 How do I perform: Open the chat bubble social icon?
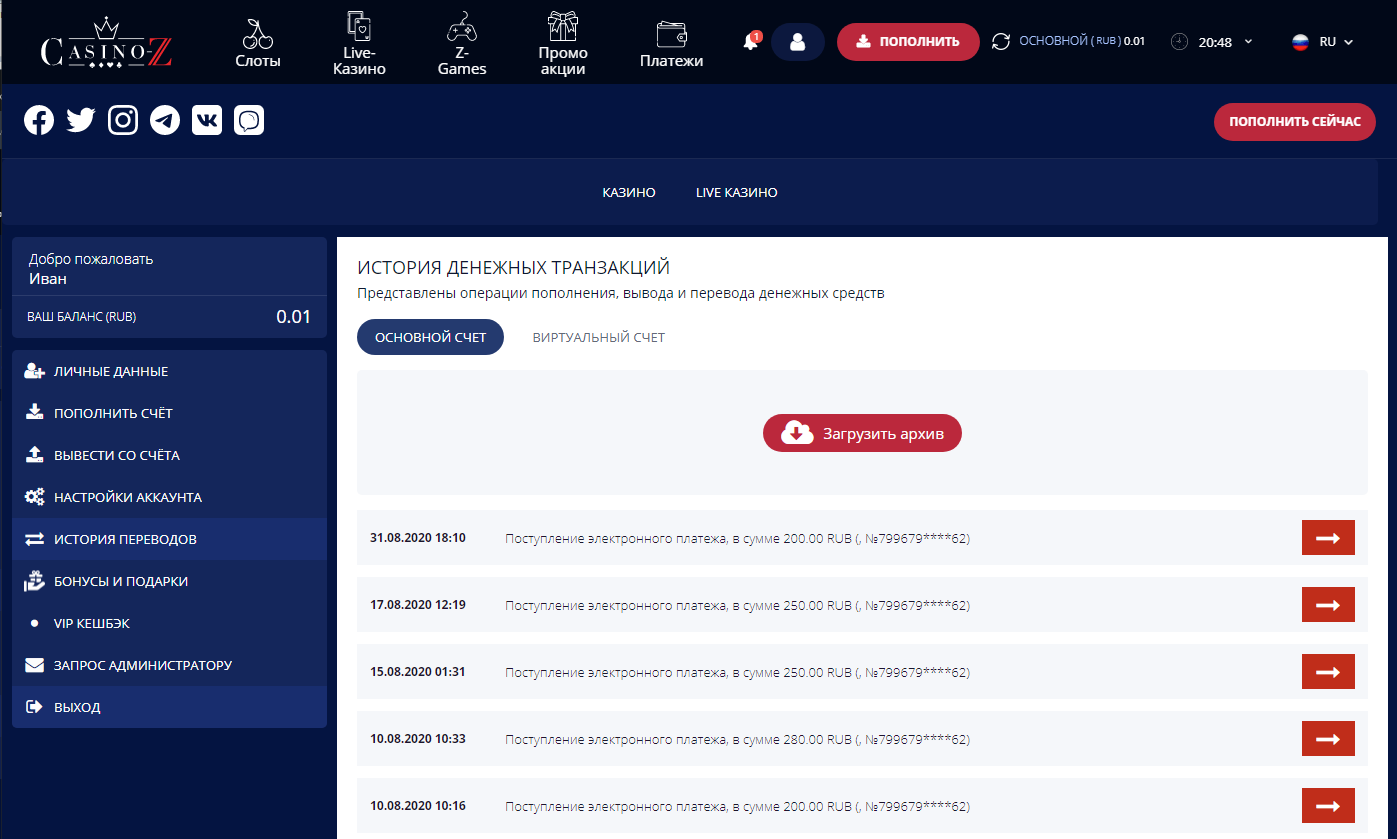(x=249, y=120)
